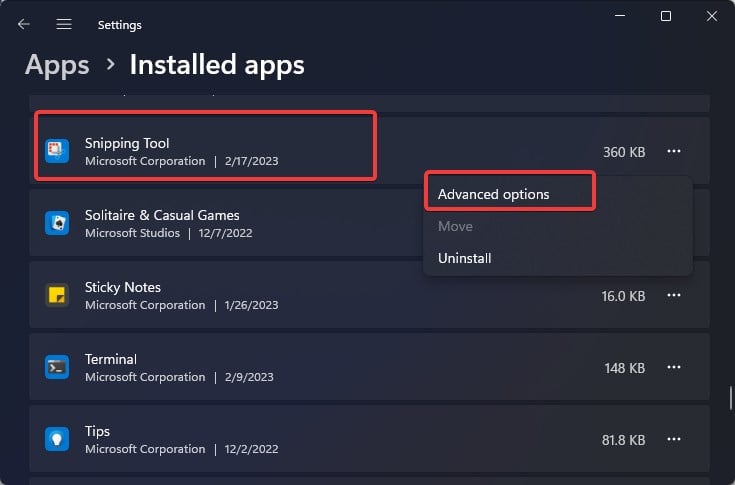This screenshot has width=735, height=485.
Task: Maximize the Settings window
Action: [x=666, y=16]
